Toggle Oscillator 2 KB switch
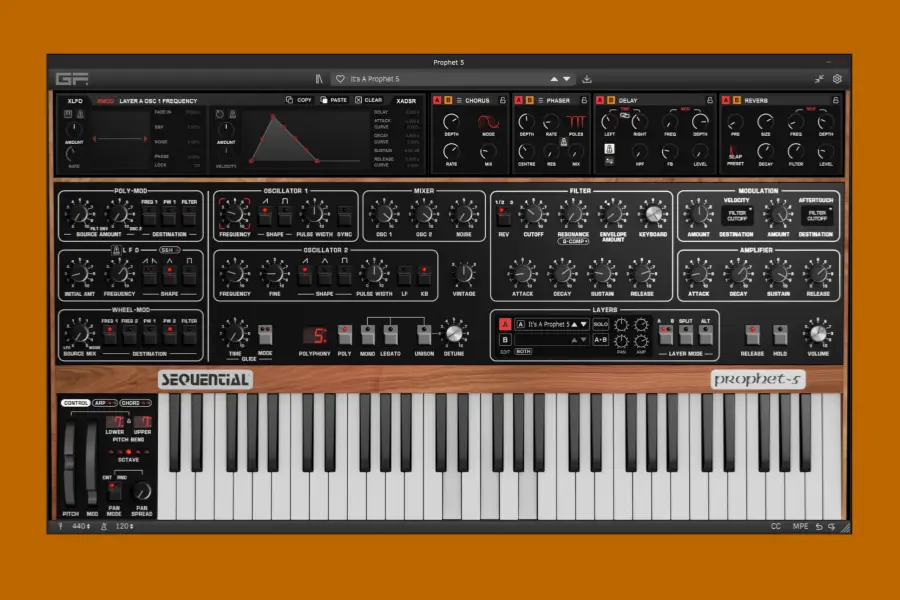Screen dimensions: 900x600 coord(424,275)
